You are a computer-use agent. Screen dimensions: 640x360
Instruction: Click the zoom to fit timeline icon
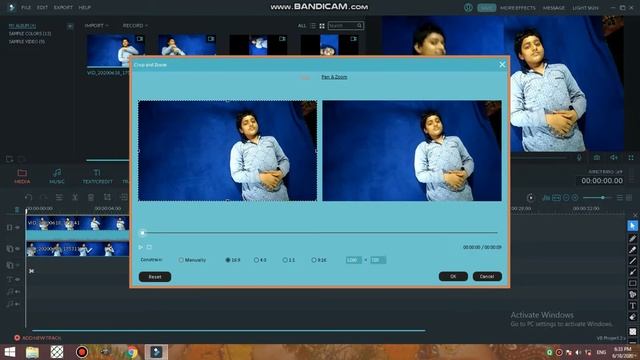coord(556,198)
